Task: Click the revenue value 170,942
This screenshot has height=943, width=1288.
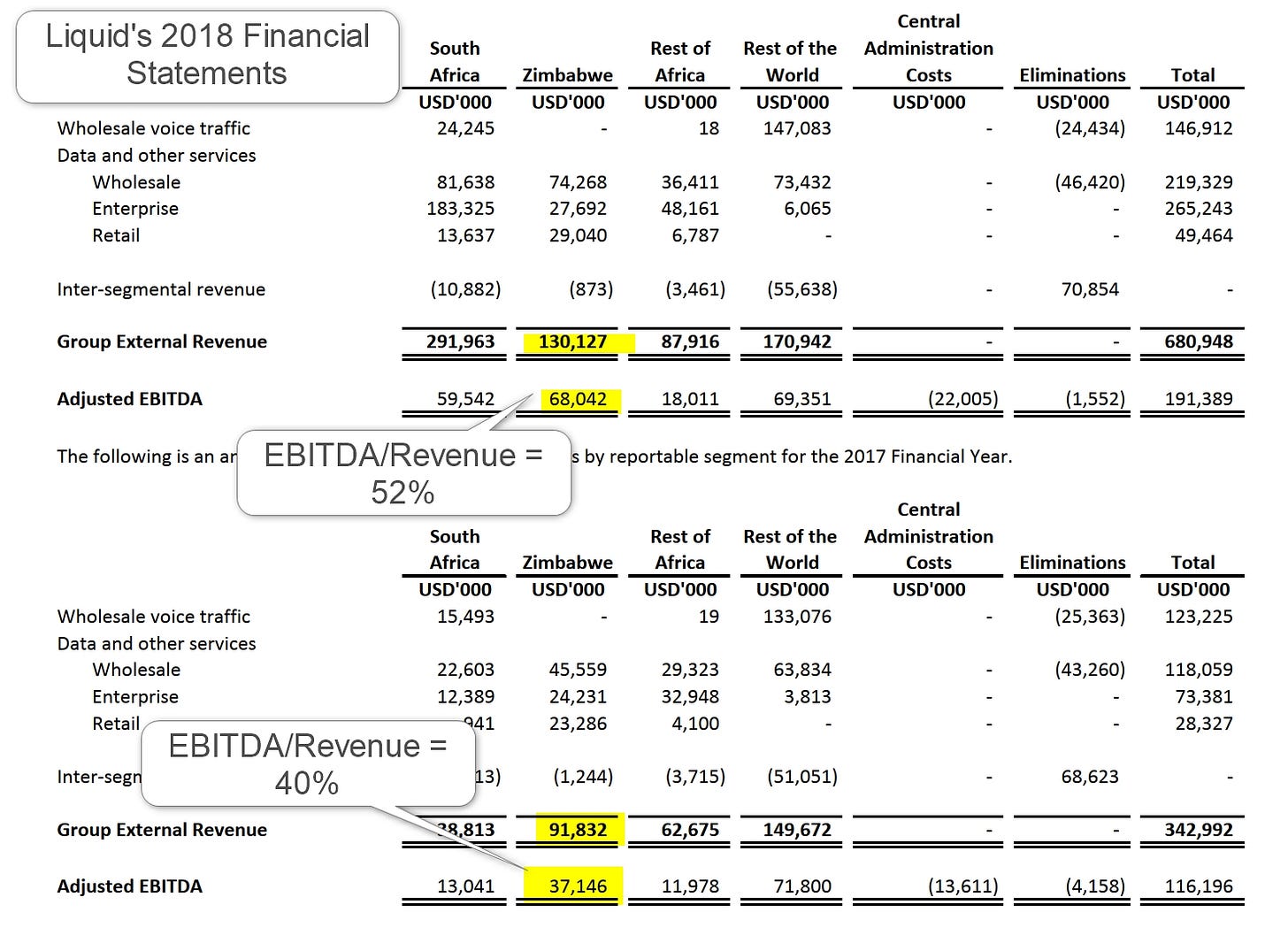Action: coord(797,341)
